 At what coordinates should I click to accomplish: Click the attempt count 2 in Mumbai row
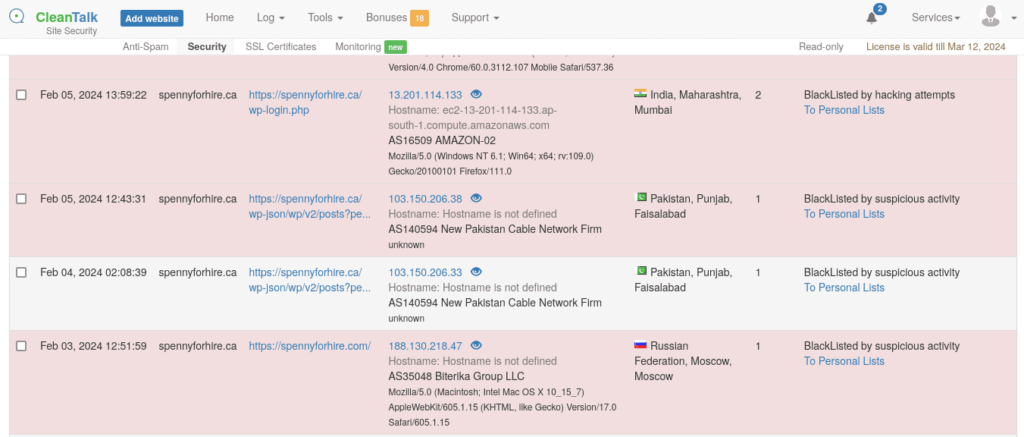click(x=758, y=95)
